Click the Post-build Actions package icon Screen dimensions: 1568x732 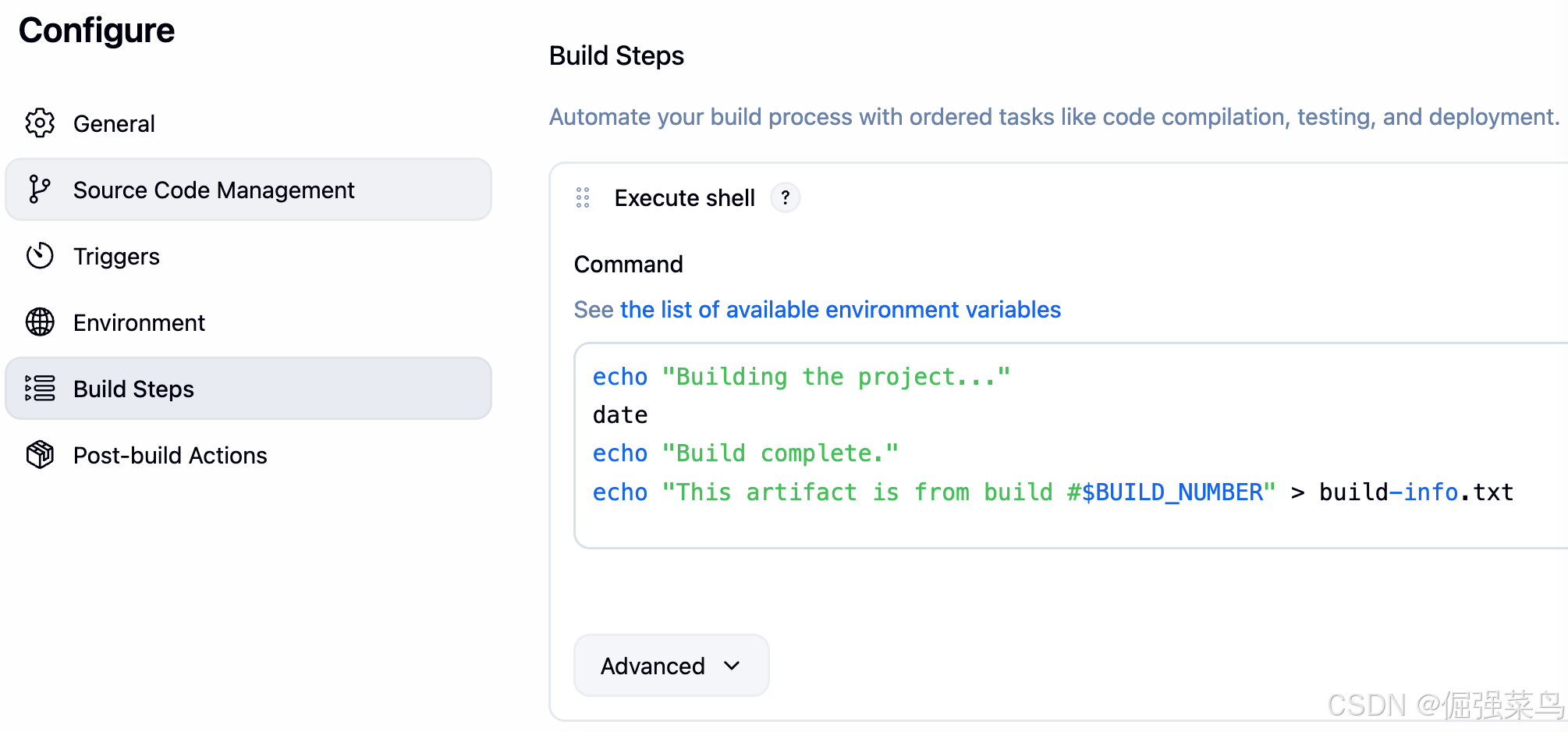(40, 455)
